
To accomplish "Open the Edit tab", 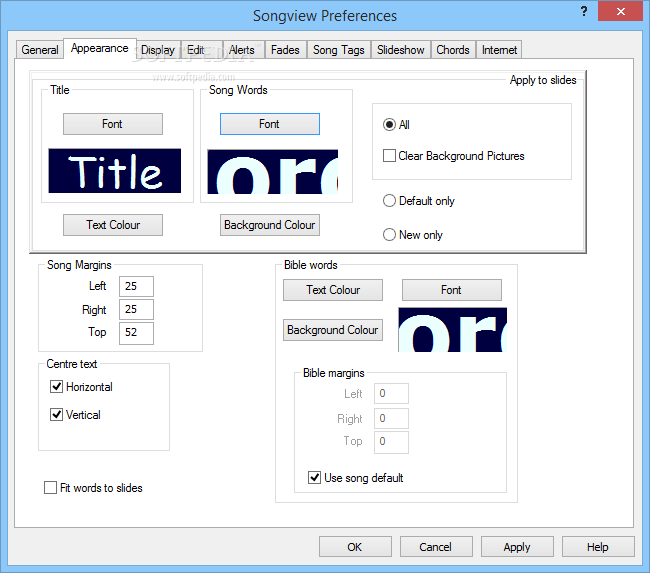I will click(202, 50).
